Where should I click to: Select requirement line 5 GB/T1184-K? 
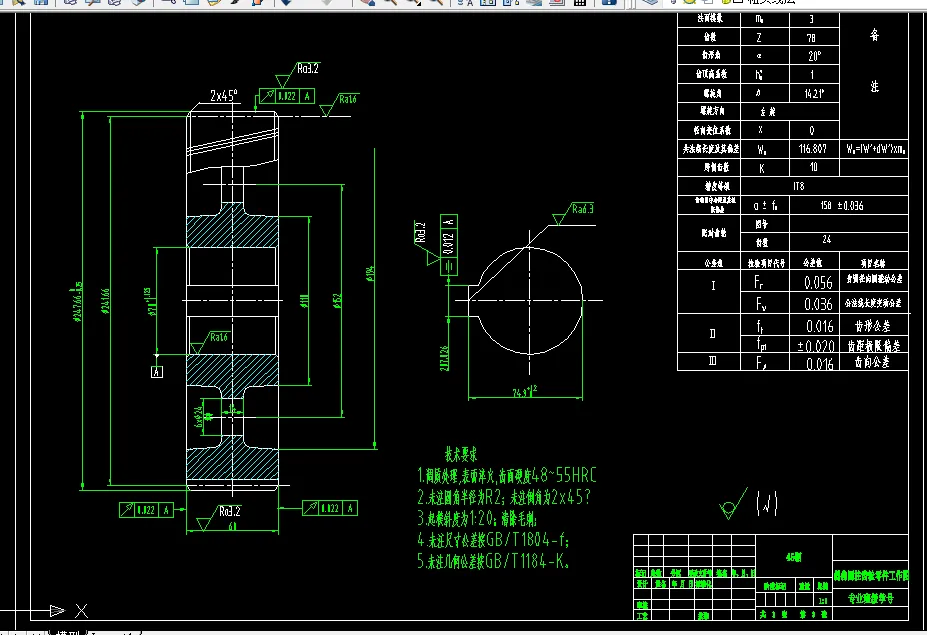[493, 561]
